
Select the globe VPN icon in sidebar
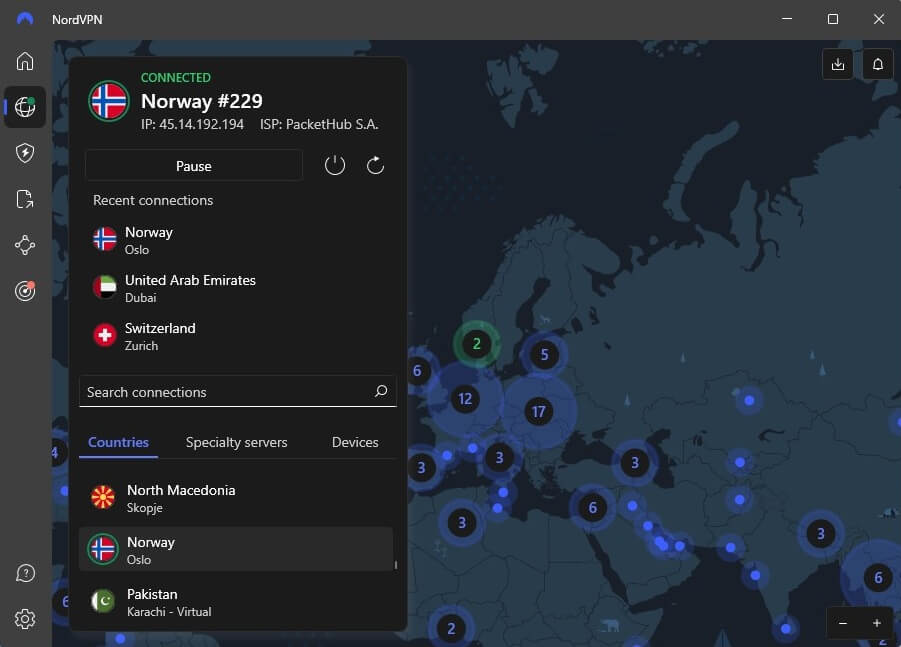(x=25, y=107)
